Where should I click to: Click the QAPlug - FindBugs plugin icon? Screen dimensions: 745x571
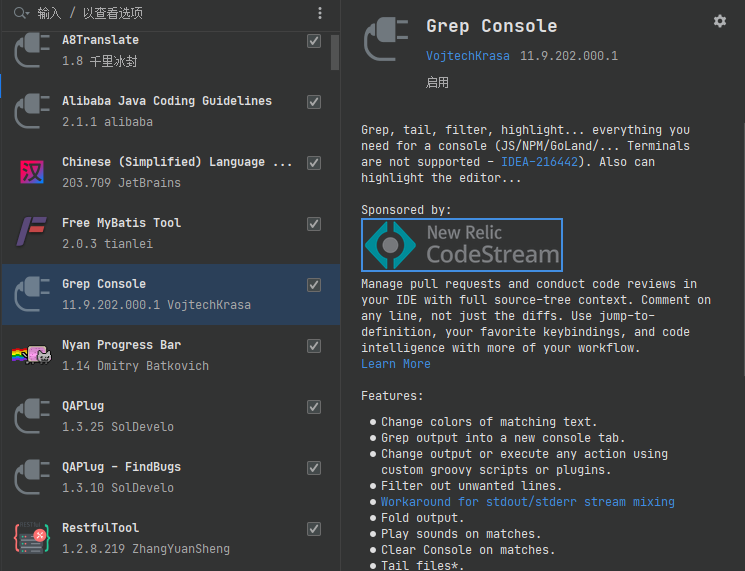tap(32, 477)
